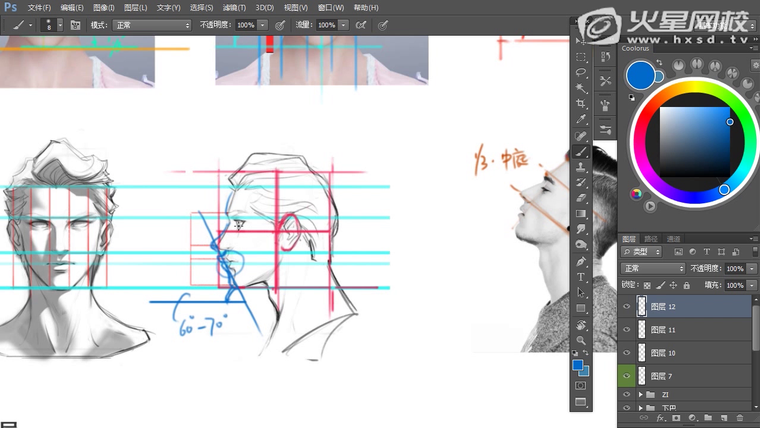The height and width of the screenshot is (428, 760).
Task: Expand the ZI layer group
Action: click(640, 396)
